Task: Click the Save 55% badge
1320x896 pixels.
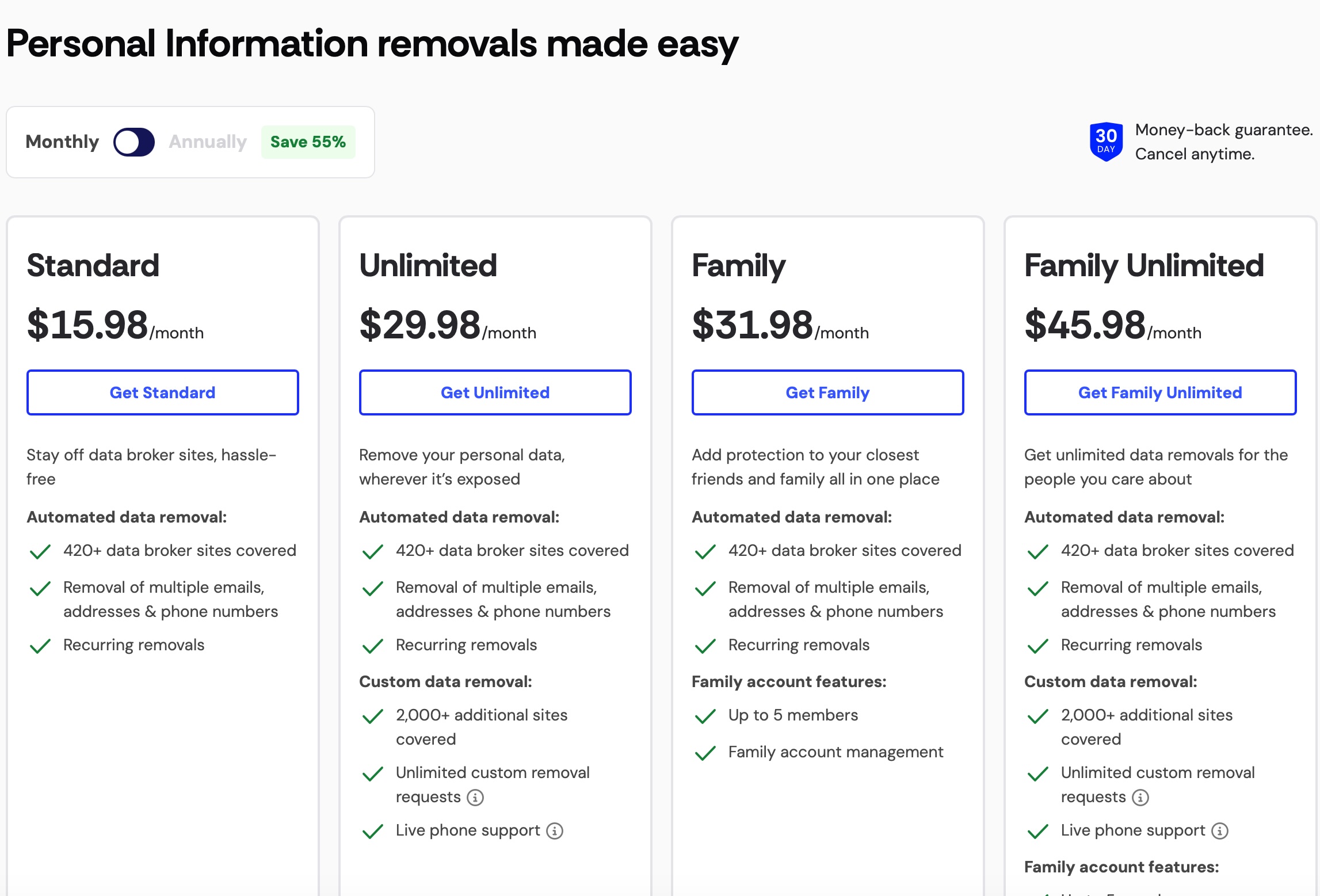Action: (308, 142)
